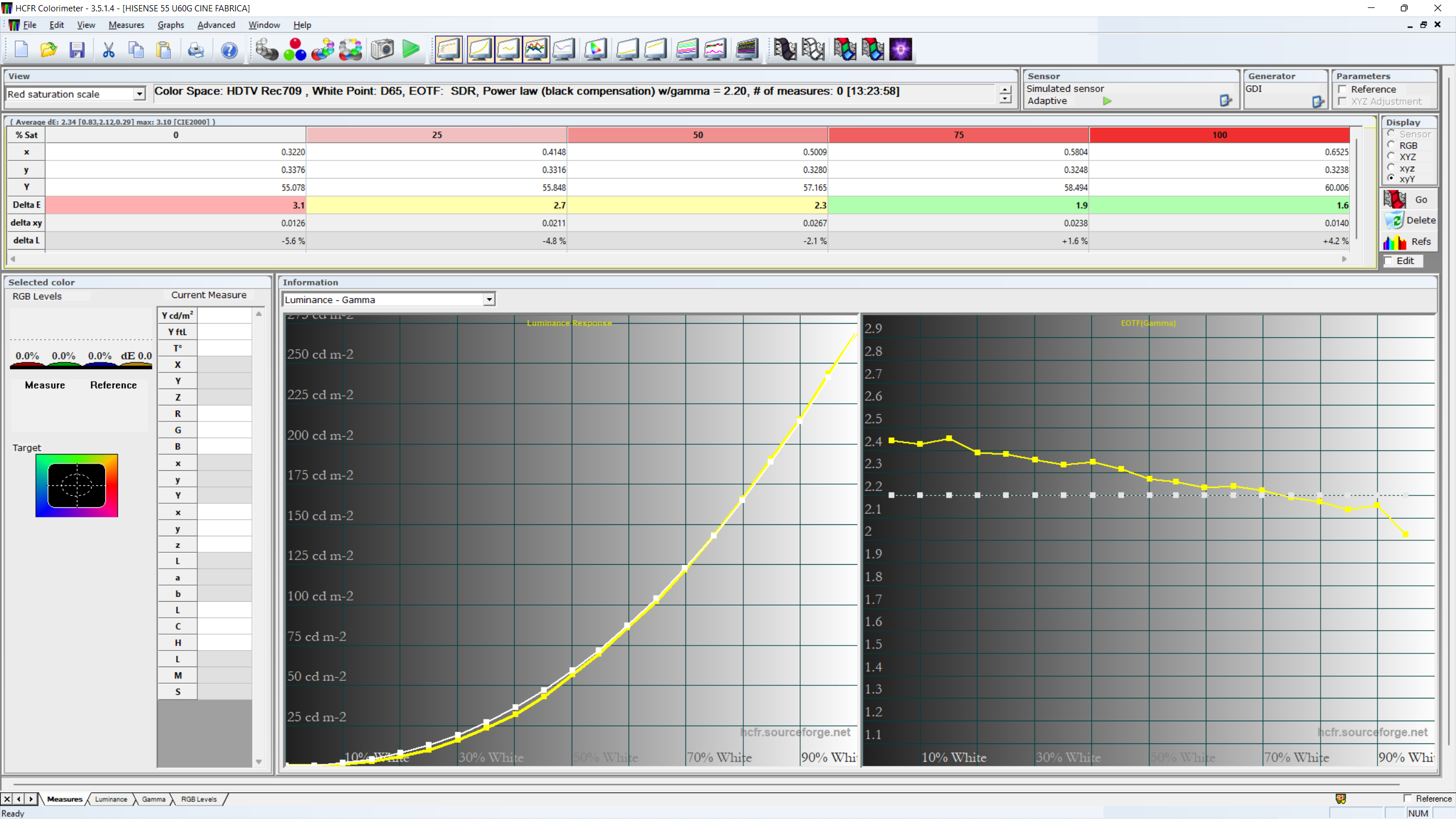Open the CIE diagram monitor icon
The height and width of the screenshot is (819, 1456).
595,49
